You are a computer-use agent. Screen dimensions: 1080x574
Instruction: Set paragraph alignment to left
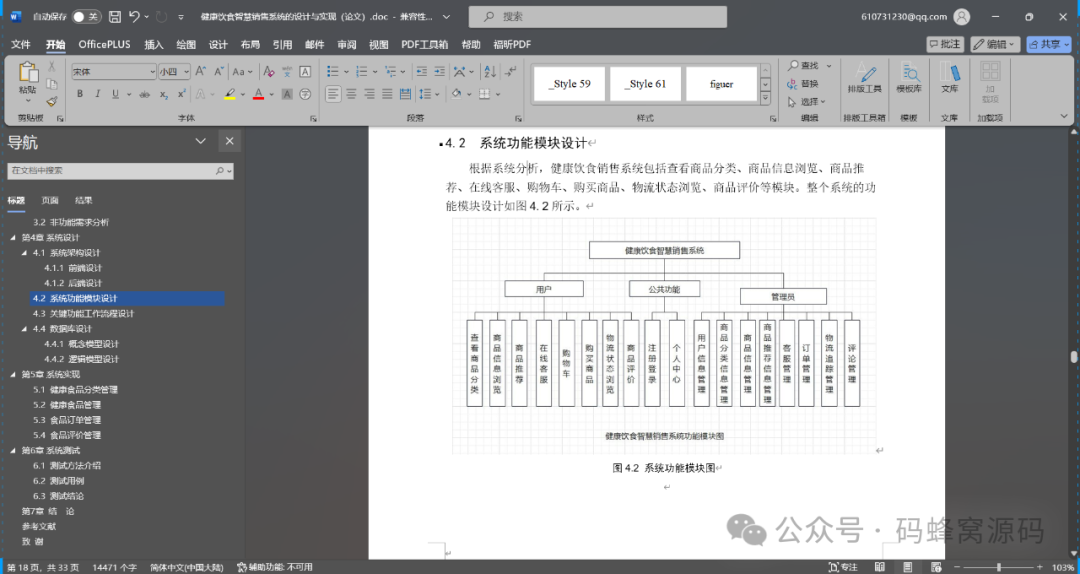tap(333, 94)
